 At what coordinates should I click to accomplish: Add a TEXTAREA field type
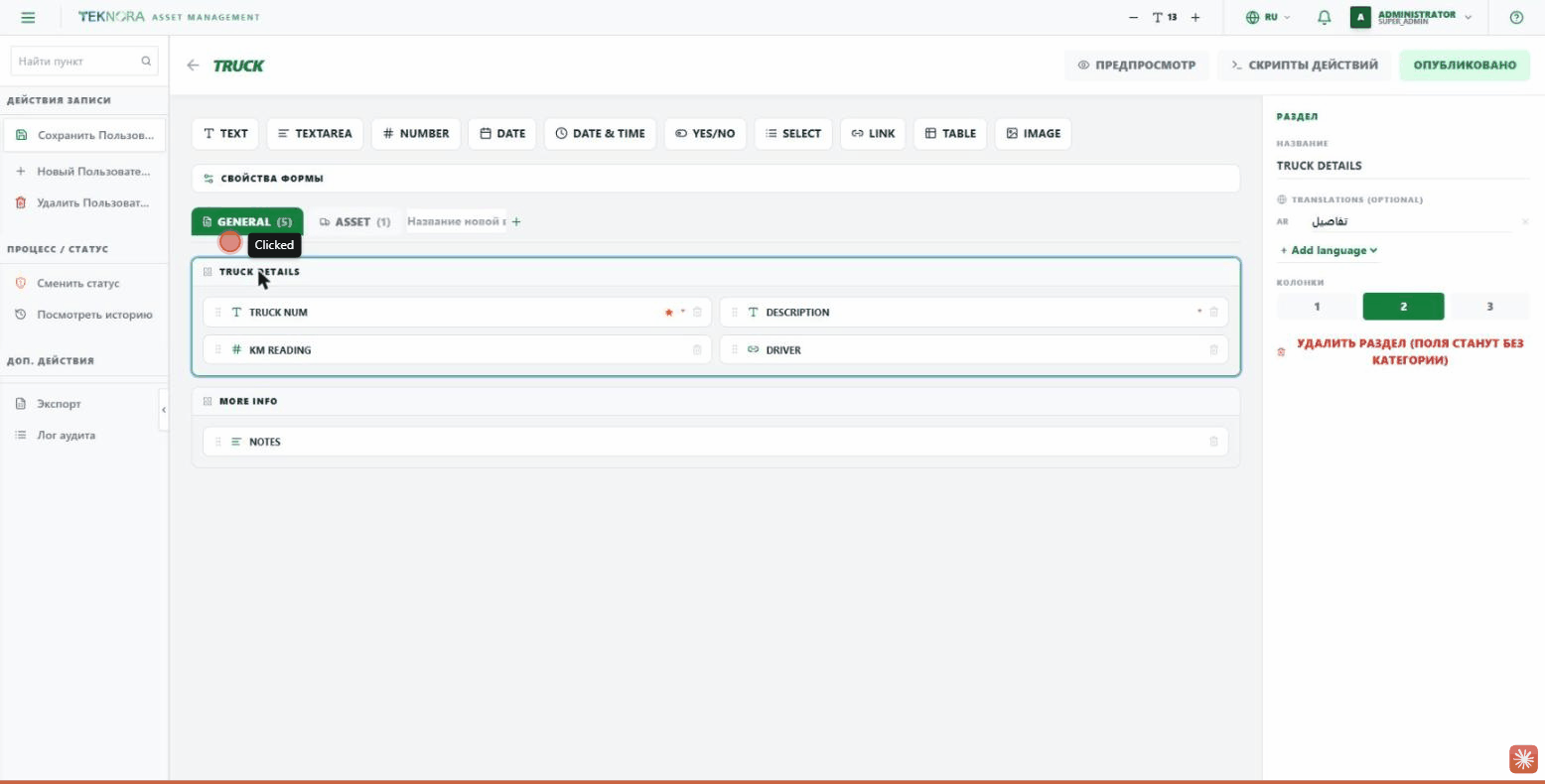[x=315, y=133]
